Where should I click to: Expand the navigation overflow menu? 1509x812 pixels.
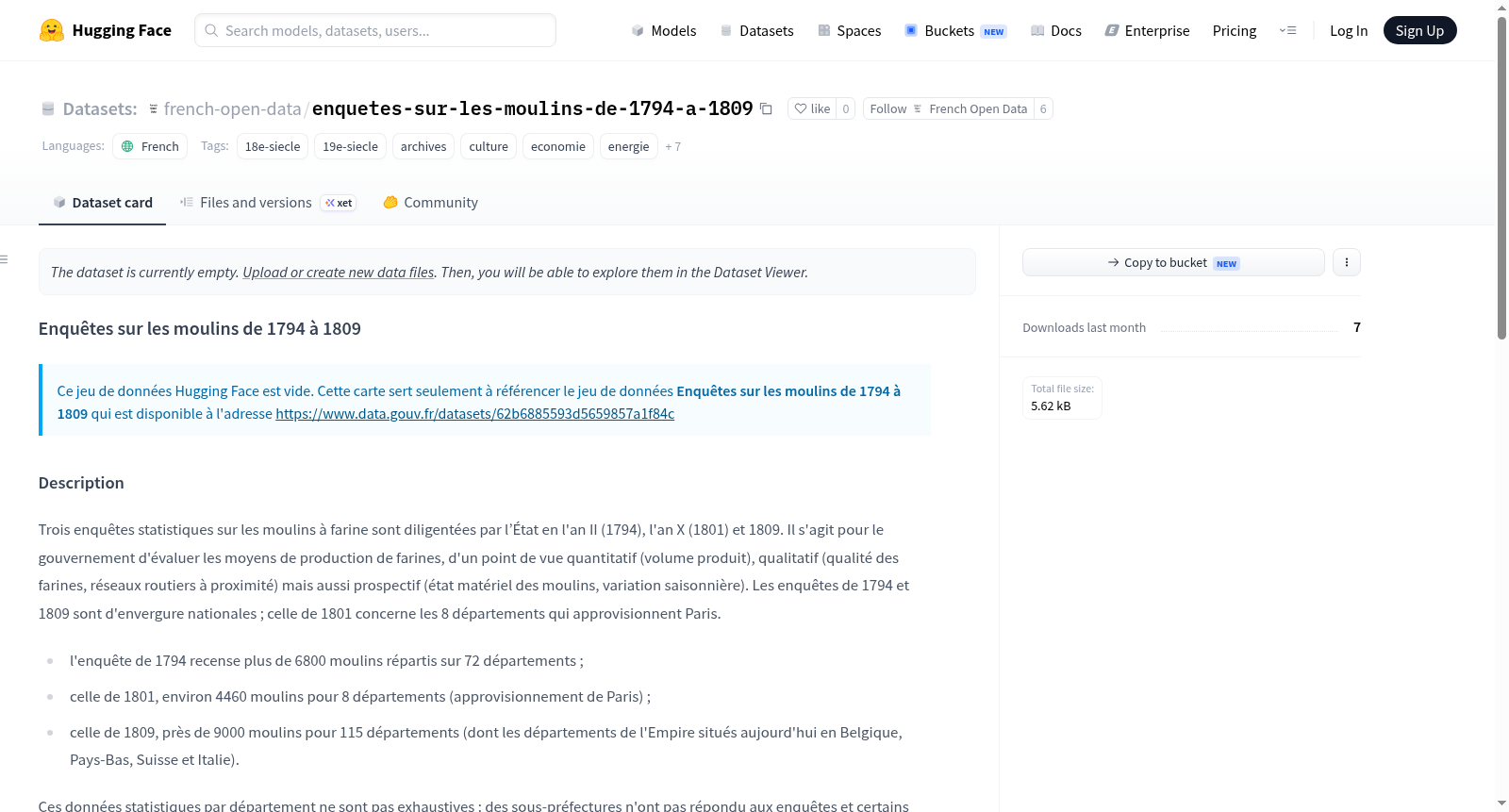[1287, 30]
